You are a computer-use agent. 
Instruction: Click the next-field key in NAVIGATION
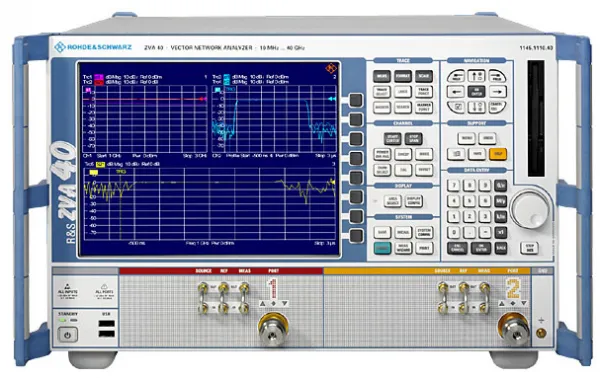click(x=497, y=76)
